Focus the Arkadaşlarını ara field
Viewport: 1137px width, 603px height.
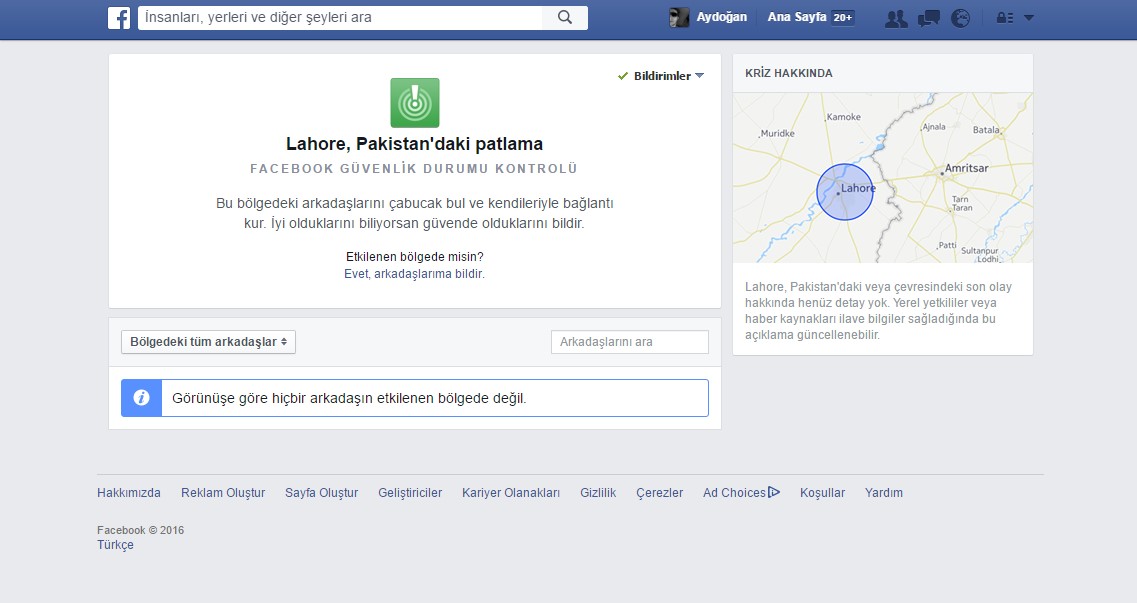coord(629,342)
